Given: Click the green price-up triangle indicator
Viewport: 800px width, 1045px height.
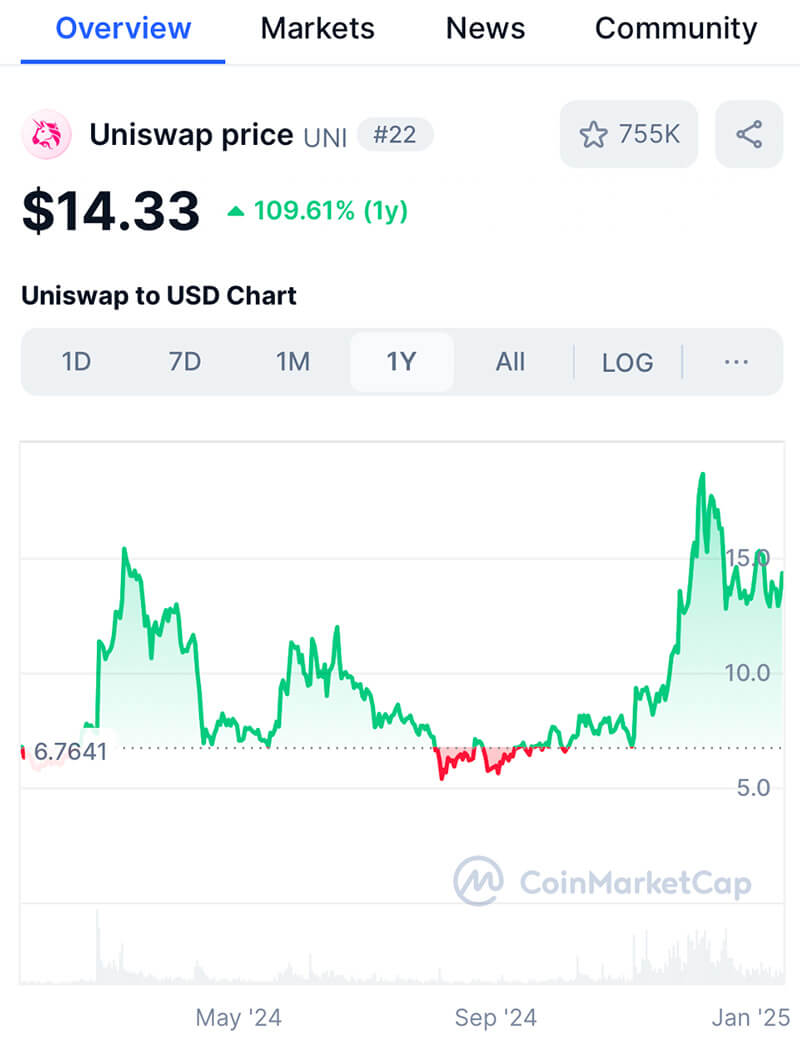Looking at the screenshot, I should pos(236,211).
